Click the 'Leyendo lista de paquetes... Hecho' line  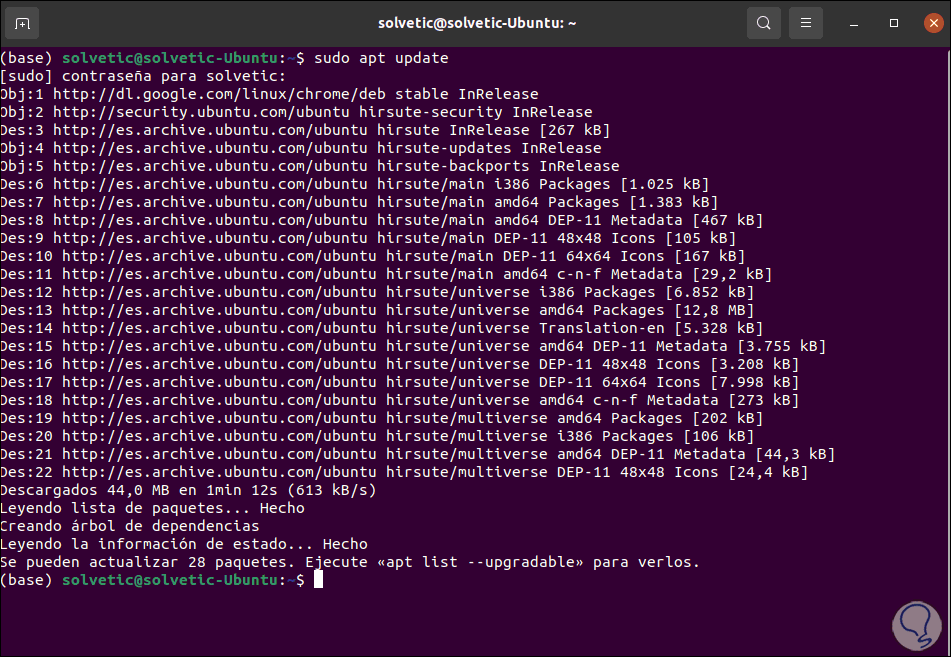click(x=152, y=508)
